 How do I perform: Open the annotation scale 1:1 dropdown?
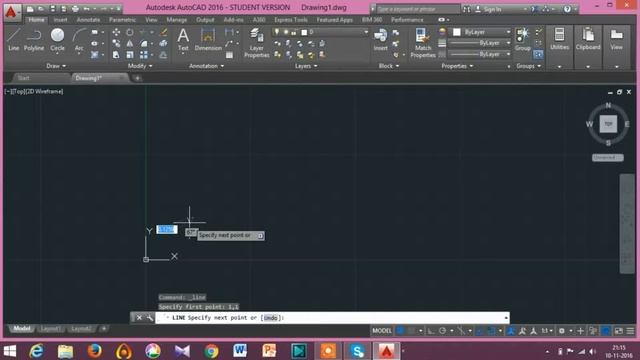pyautogui.click(x=547, y=331)
